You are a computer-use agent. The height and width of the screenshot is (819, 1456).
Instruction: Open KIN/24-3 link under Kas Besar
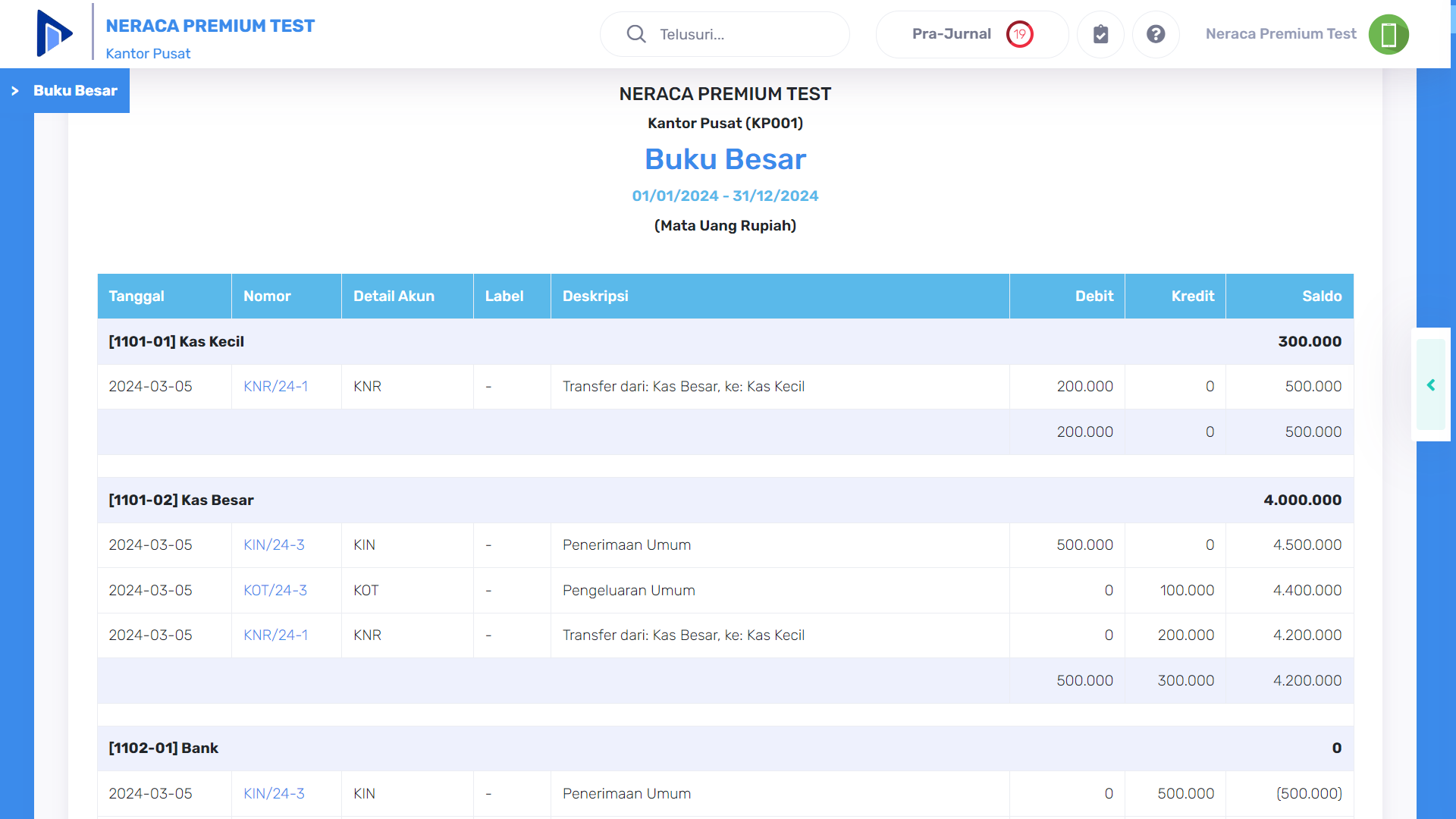click(x=274, y=545)
